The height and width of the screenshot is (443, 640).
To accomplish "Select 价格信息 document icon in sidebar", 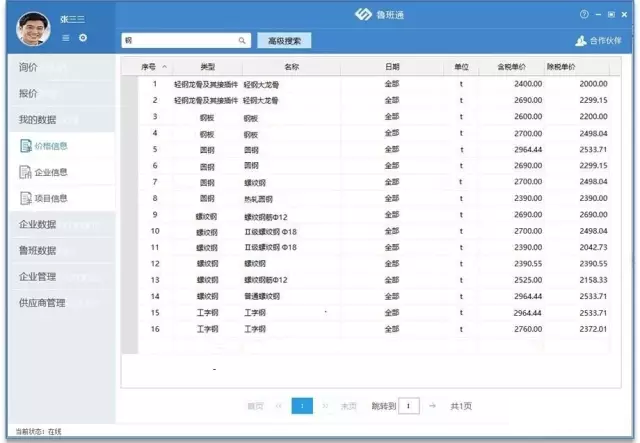I will pos(26,146).
